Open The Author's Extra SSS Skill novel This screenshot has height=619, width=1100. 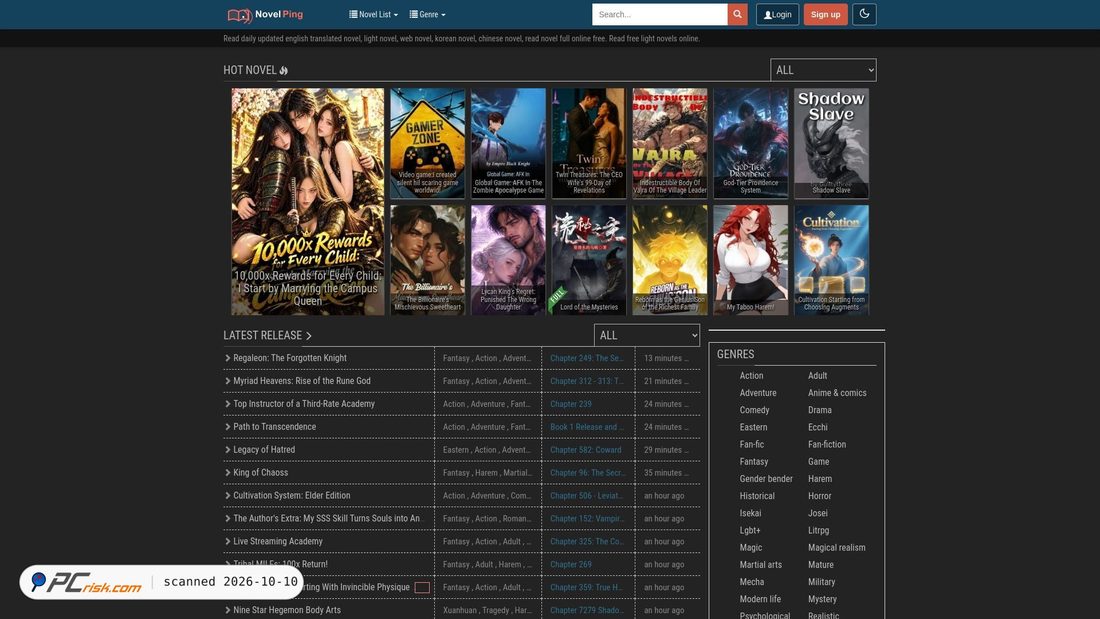pyautogui.click(x=326, y=519)
